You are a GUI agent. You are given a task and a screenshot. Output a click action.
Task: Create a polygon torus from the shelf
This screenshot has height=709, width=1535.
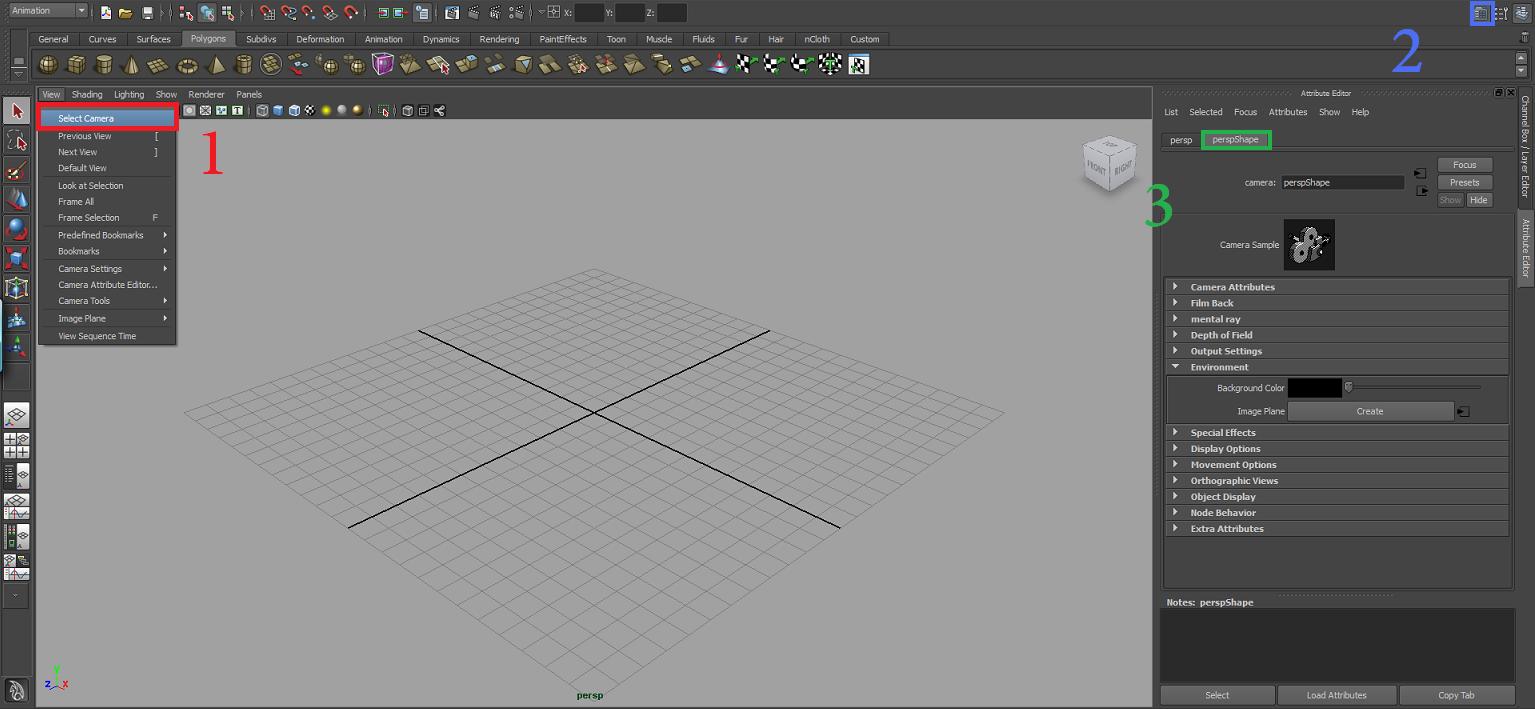click(x=186, y=63)
